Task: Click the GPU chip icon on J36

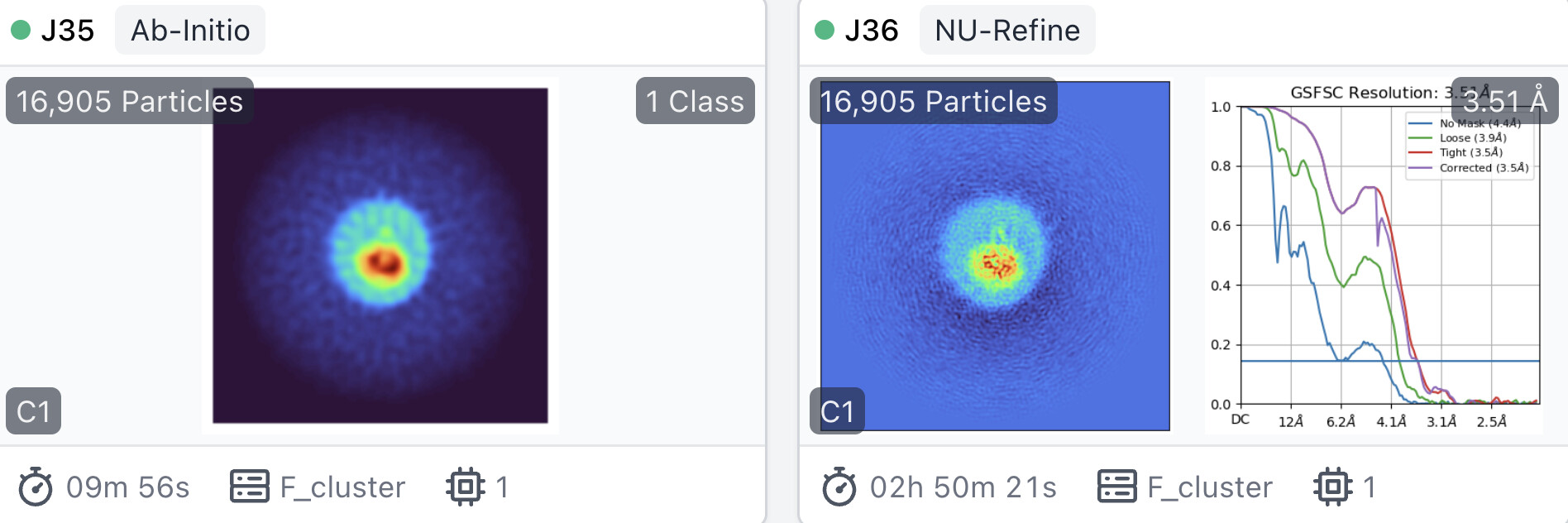Action: coord(1333,487)
